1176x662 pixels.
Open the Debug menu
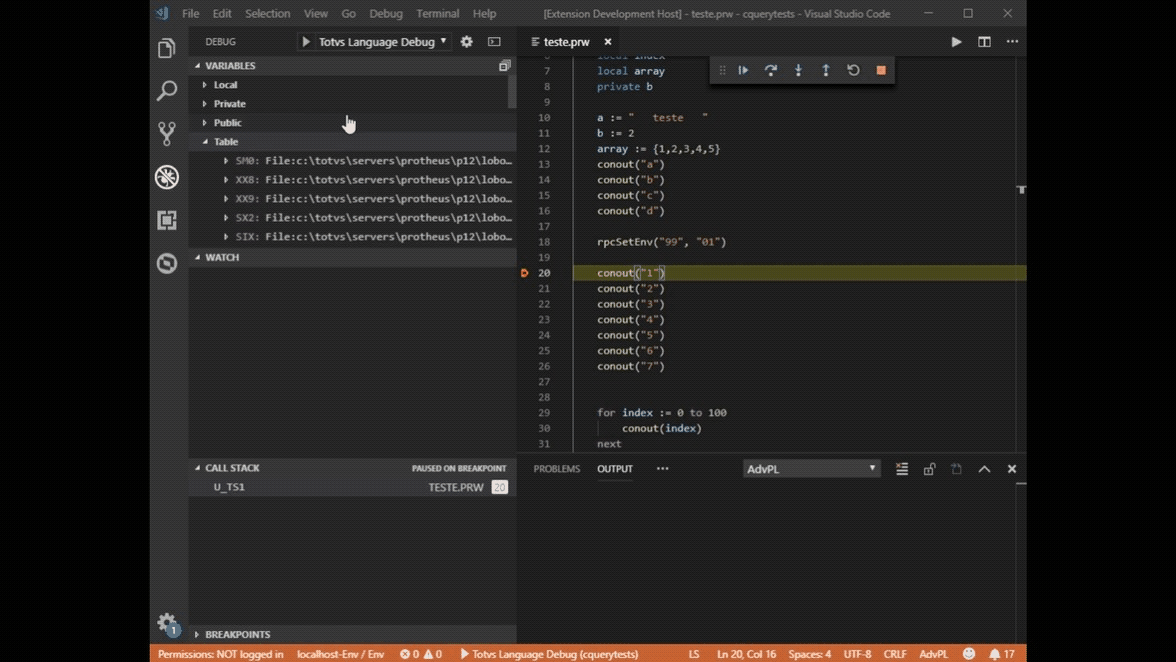(x=386, y=13)
